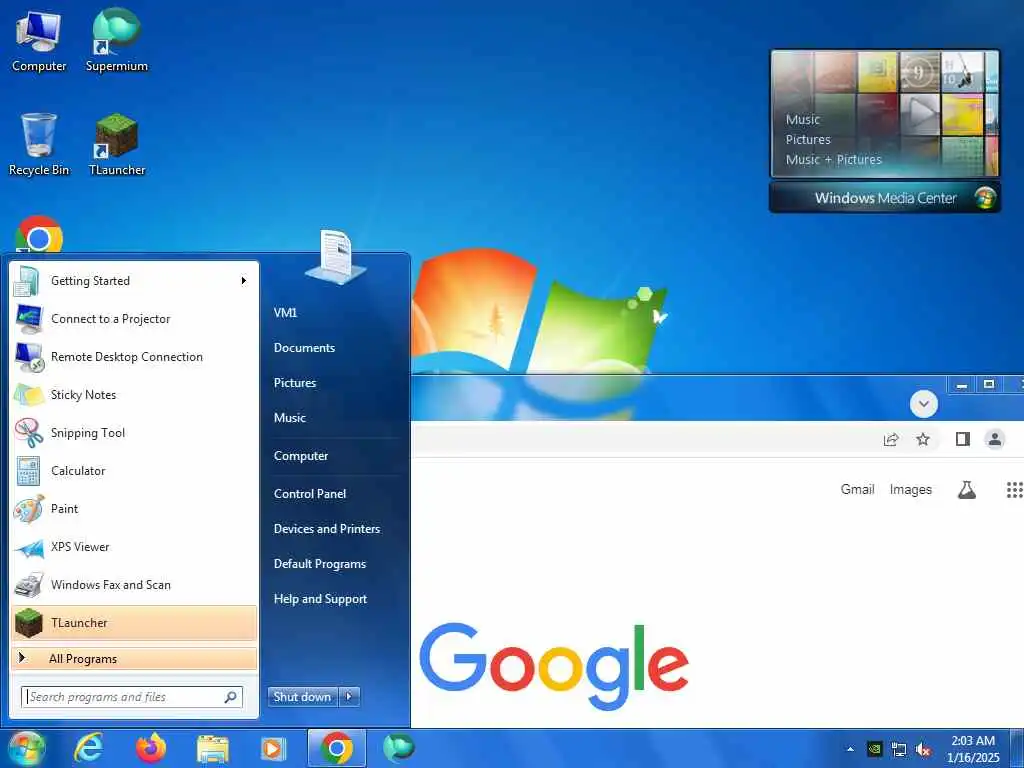
Task: Toggle Chrome side panel icon
Action: tap(963, 440)
